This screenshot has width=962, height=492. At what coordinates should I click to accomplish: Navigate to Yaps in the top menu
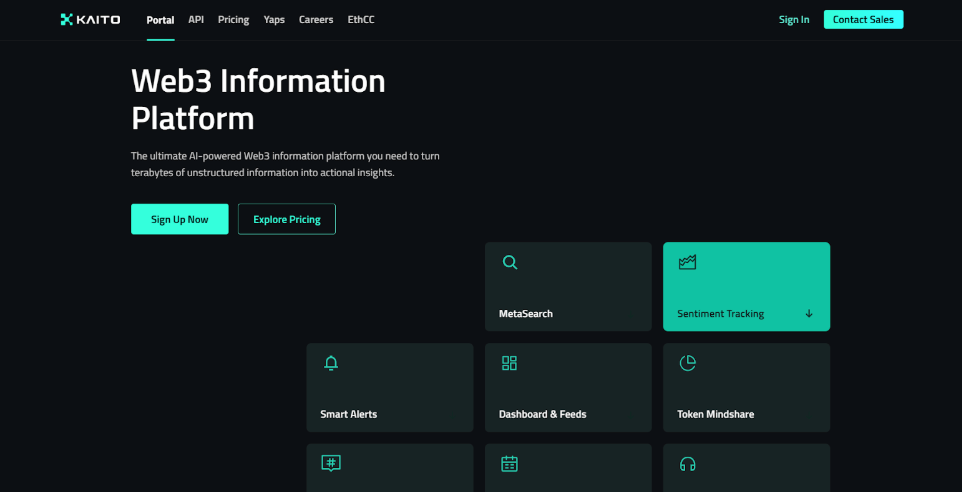pos(274,20)
